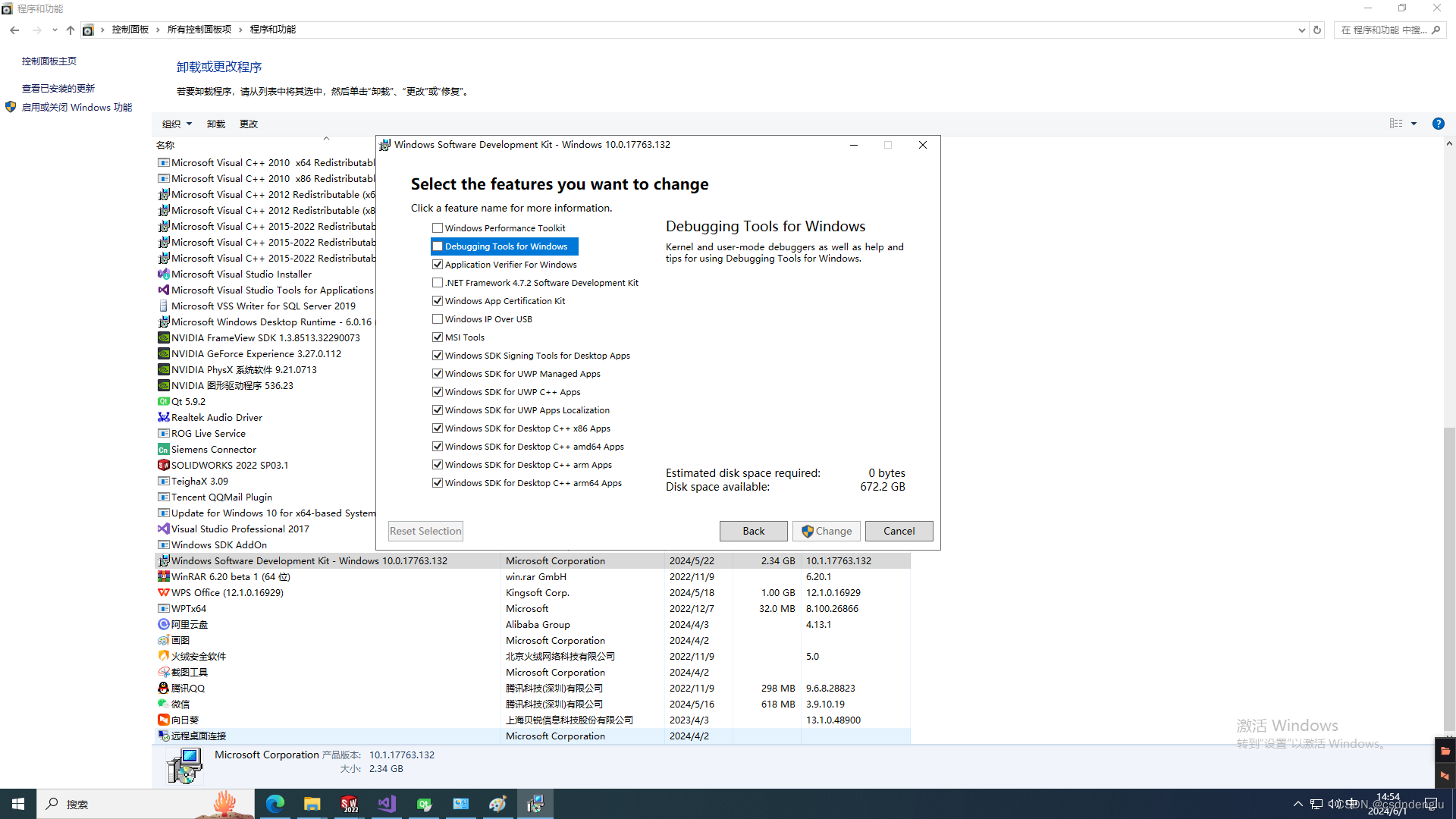1456x819 pixels.
Task: Enable Windows IP Over USB feature
Action: (x=438, y=319)
